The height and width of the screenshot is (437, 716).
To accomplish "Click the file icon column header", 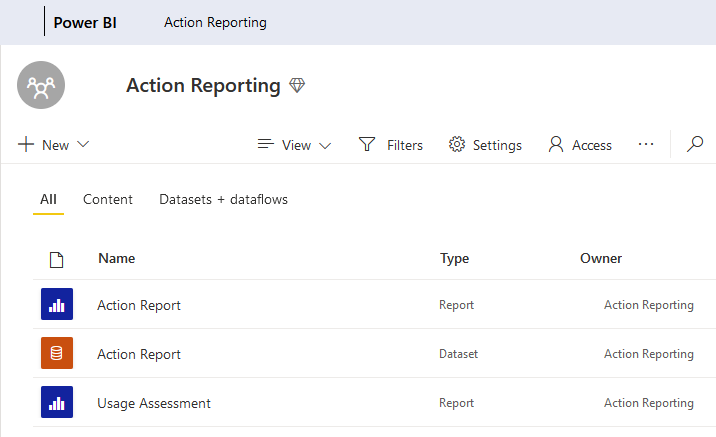I will tap(56, 260).
